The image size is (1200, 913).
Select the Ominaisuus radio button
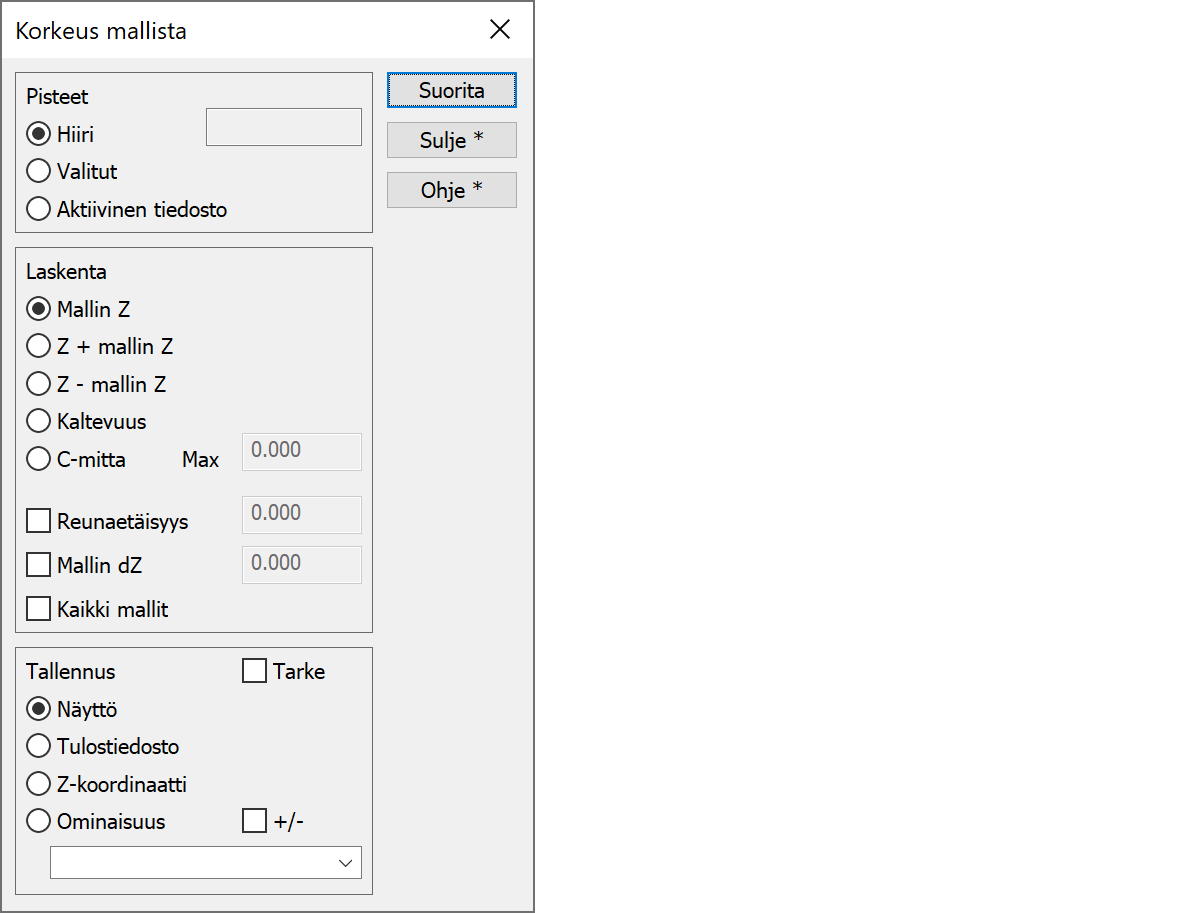[39, 822]
